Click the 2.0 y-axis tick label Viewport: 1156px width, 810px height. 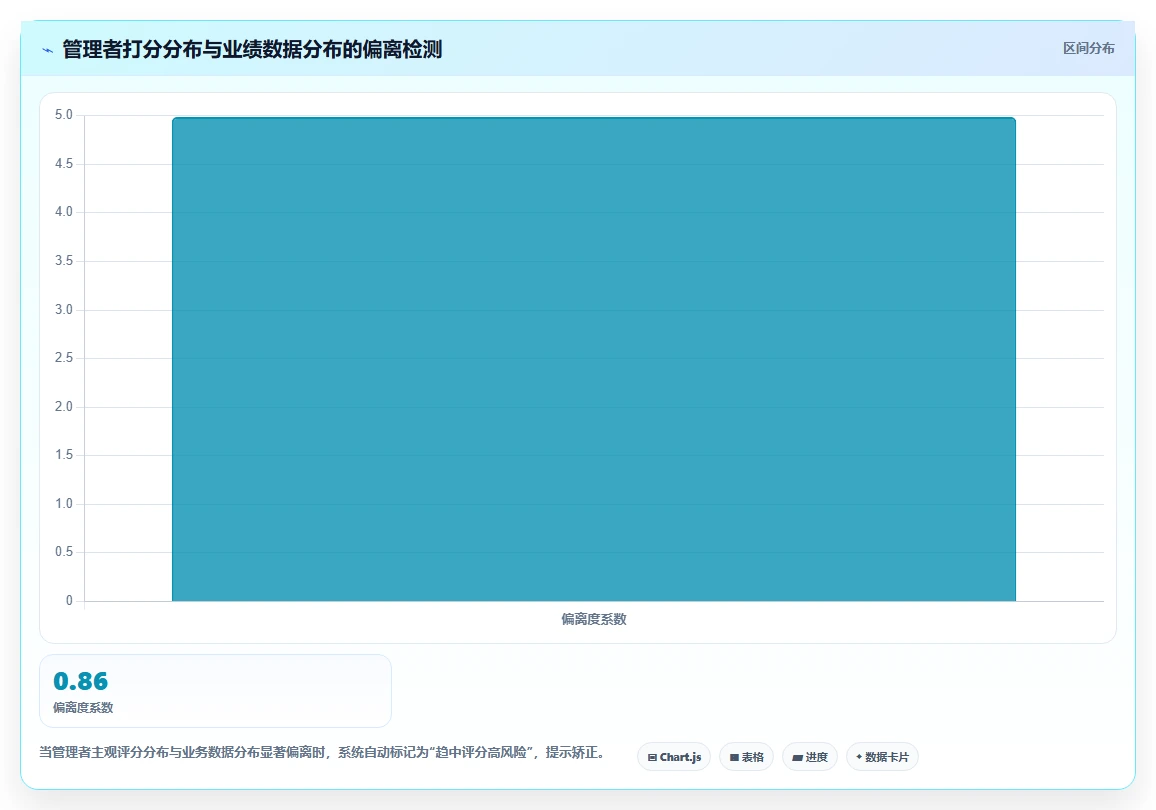pyautogui.click(x=64, y=407)
